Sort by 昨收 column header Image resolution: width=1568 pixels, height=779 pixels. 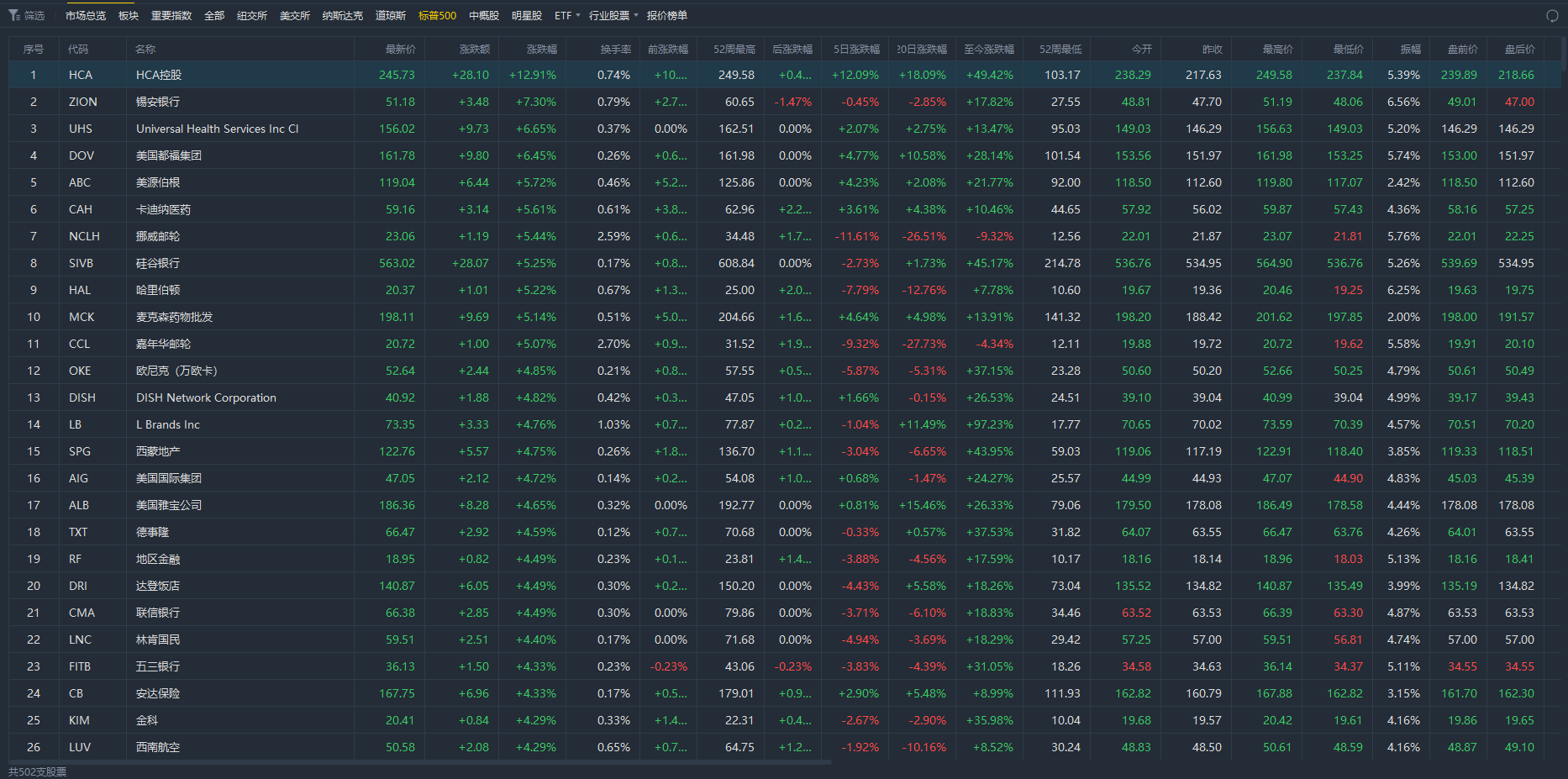(1213, 49)
